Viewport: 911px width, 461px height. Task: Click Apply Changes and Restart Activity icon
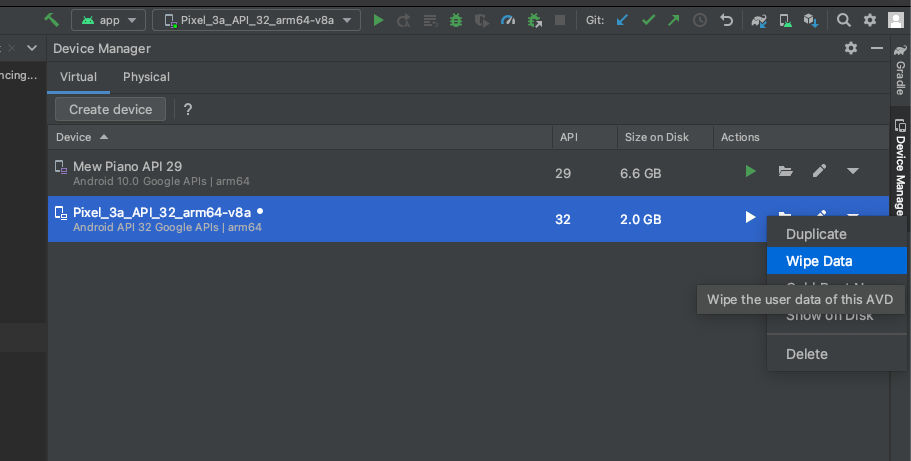click(x=404, y=21)
